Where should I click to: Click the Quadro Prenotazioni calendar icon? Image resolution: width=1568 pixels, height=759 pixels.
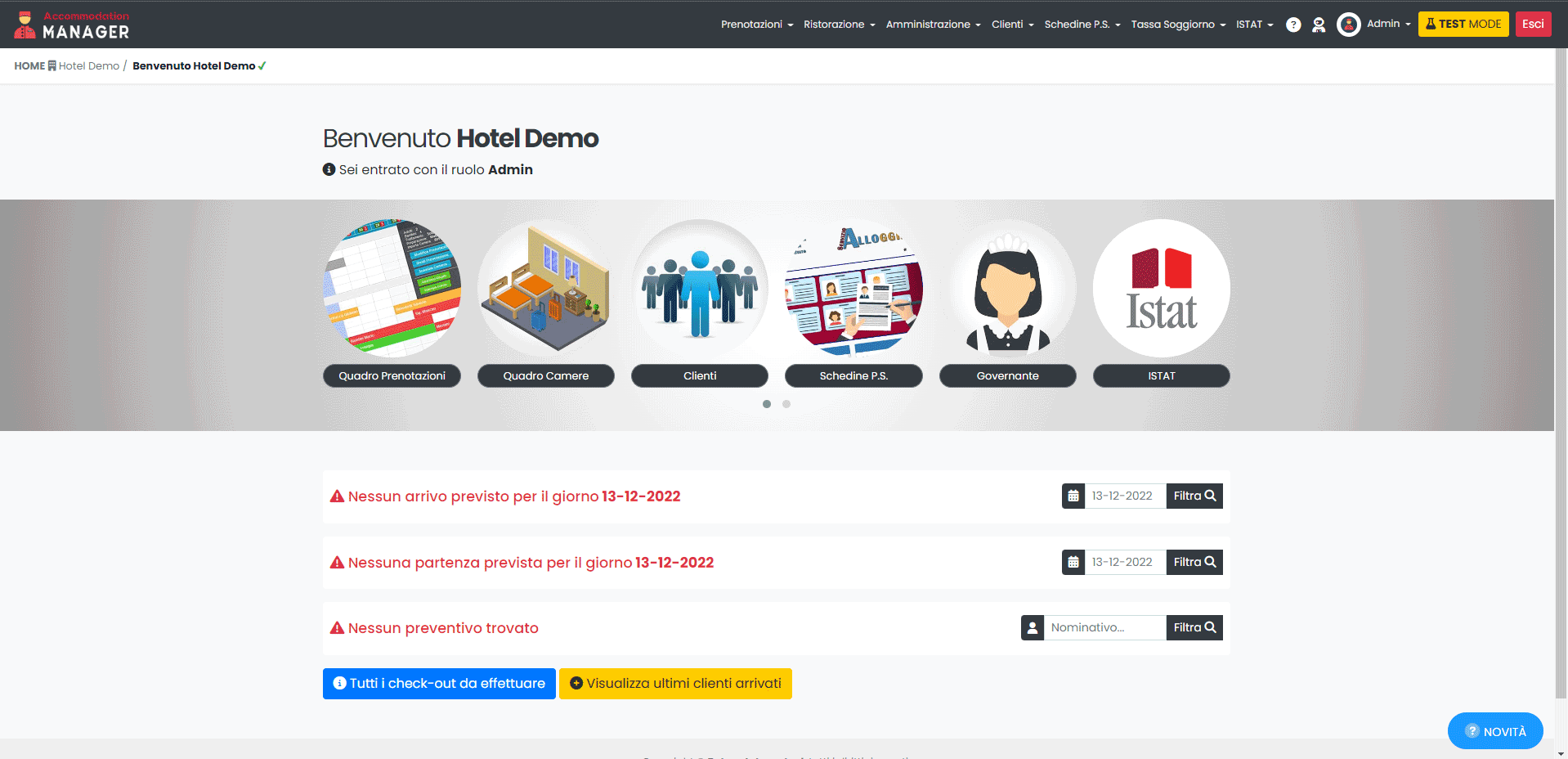click(x=392, y=288)
